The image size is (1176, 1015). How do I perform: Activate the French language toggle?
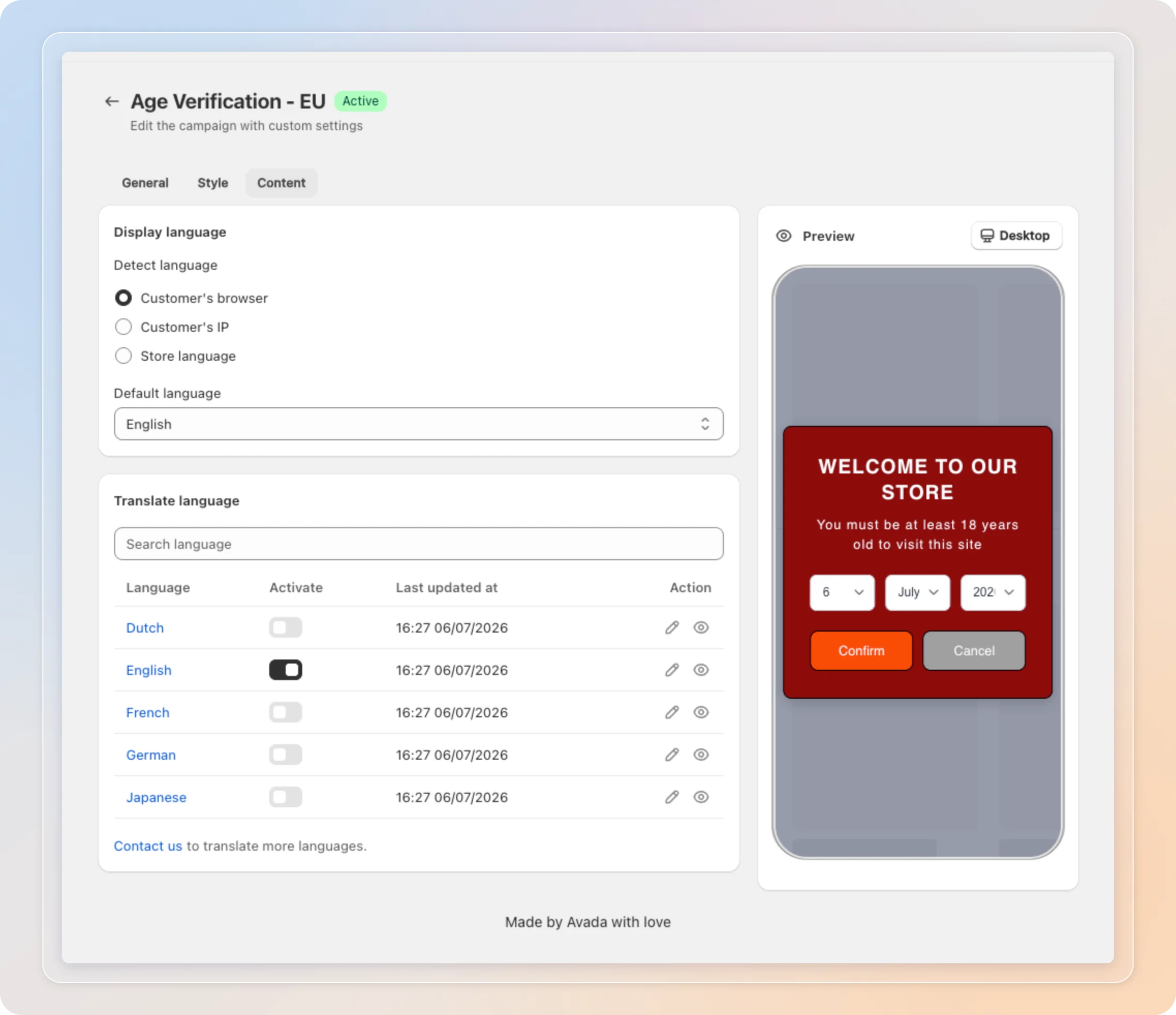[x=286, y=713]
